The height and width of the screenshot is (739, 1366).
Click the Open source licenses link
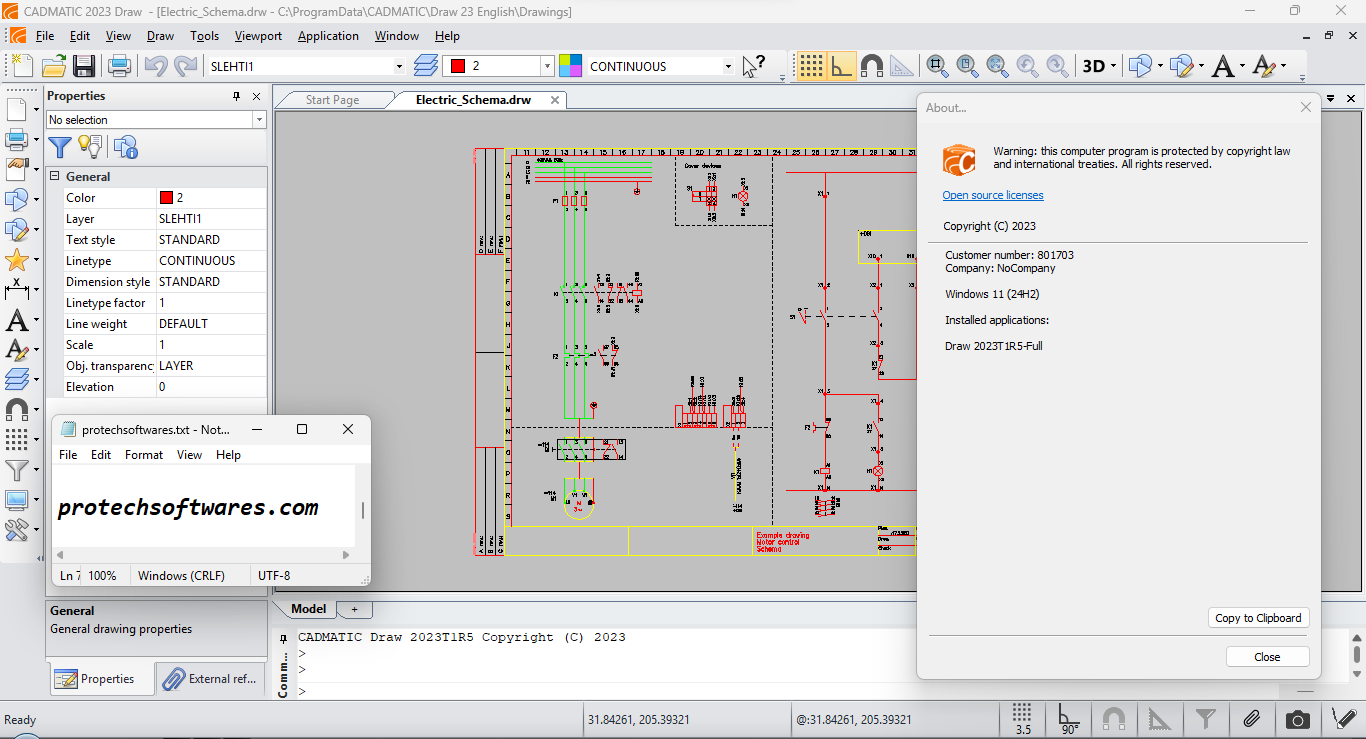tap(993, 195)
